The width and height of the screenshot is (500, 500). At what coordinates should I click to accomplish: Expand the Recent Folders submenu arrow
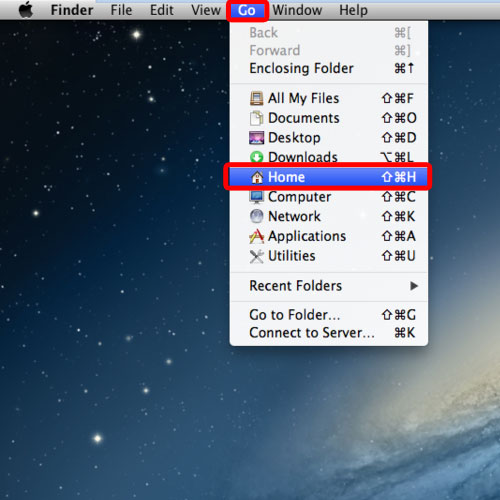pyautogui.click(x=414, y=286)
